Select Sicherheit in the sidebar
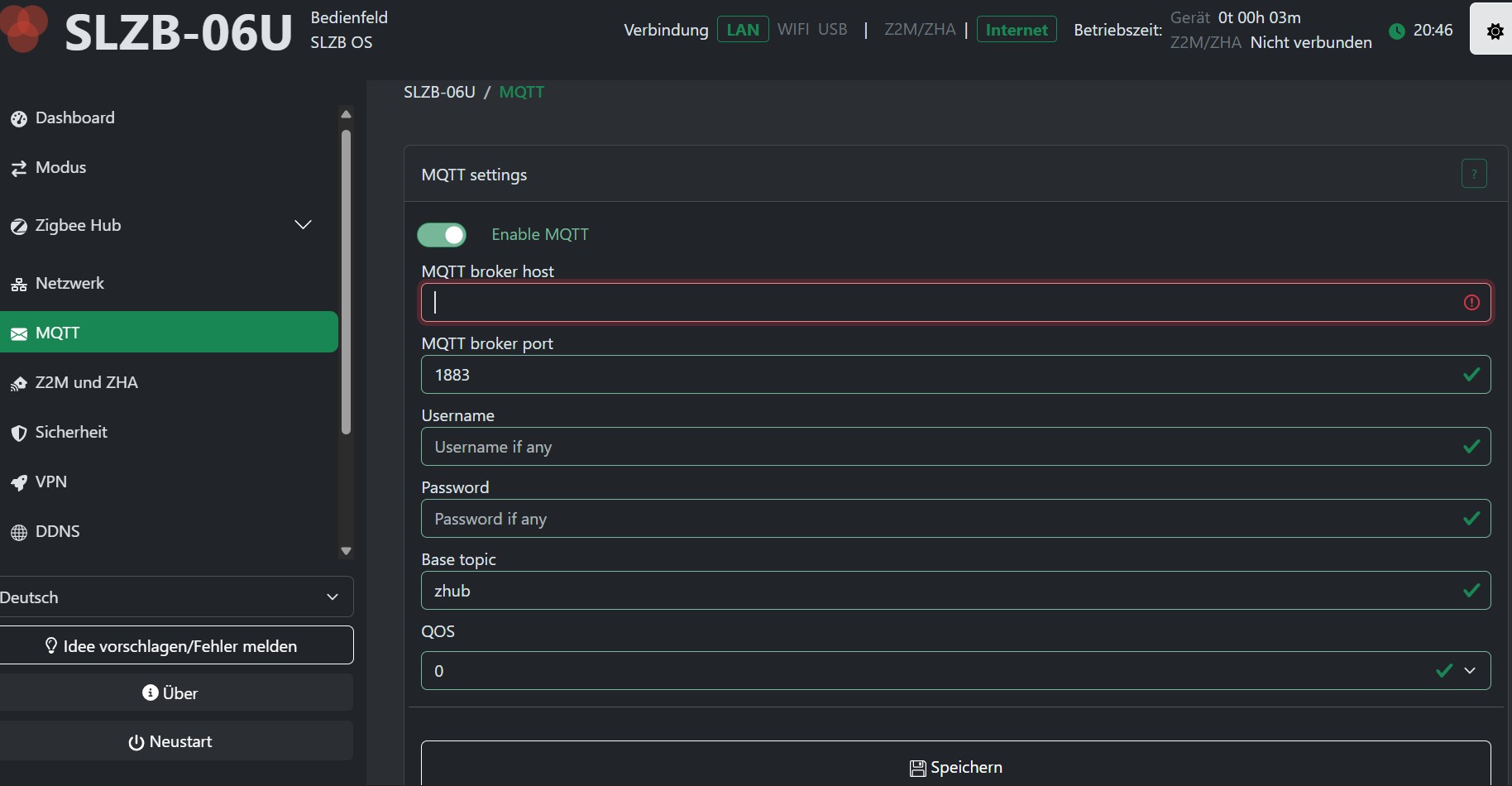Viewport: 1512px width, 786px height. click(x=71, y=433)
